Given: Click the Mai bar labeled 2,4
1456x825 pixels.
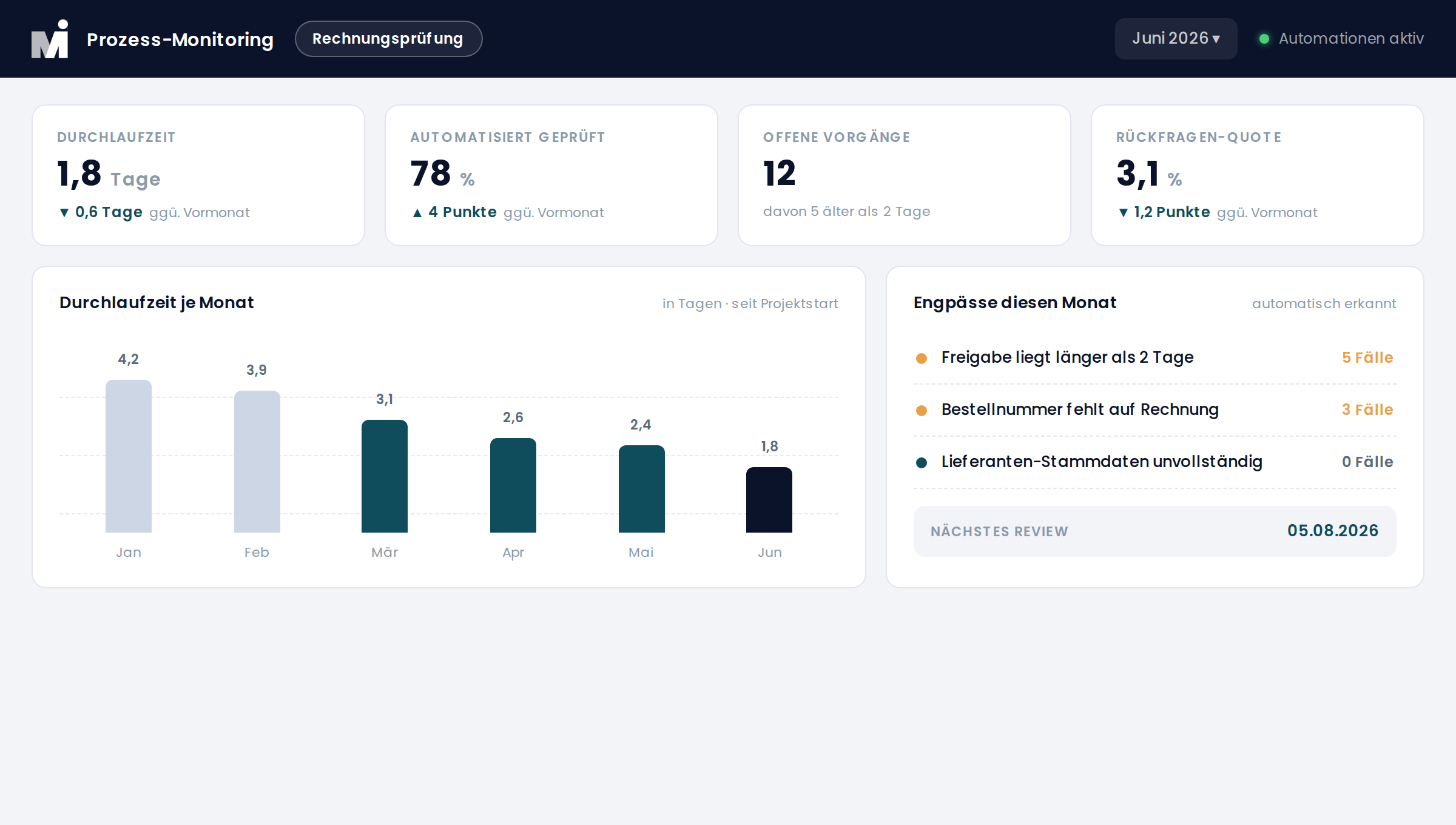Looking at the screenshot, I should [642, 489].
